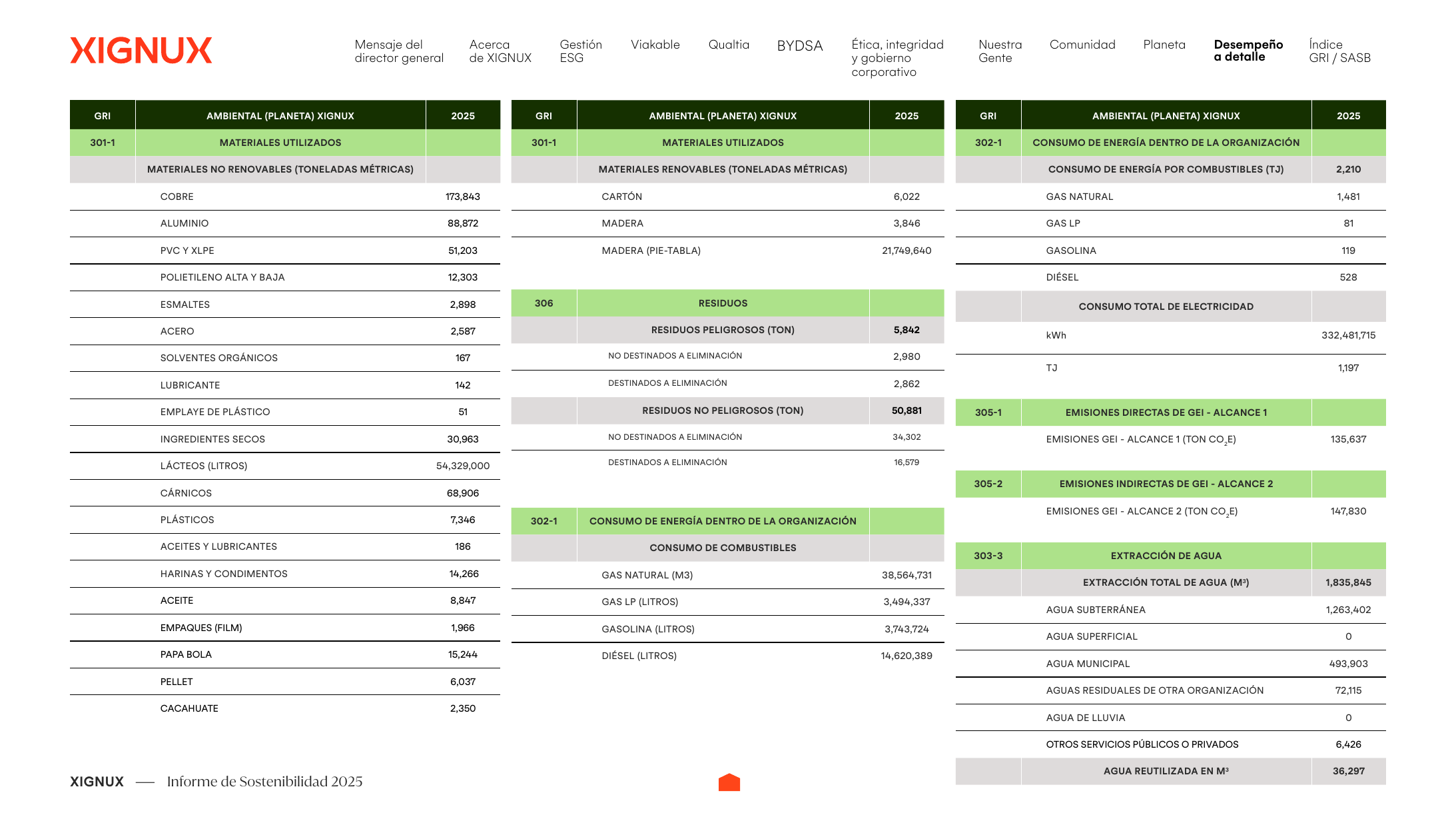Select the EMISIONES GEI - ALCANCE 1 value 135,637
Viewport: 1456px width, 827px height.
[1348, 439]
